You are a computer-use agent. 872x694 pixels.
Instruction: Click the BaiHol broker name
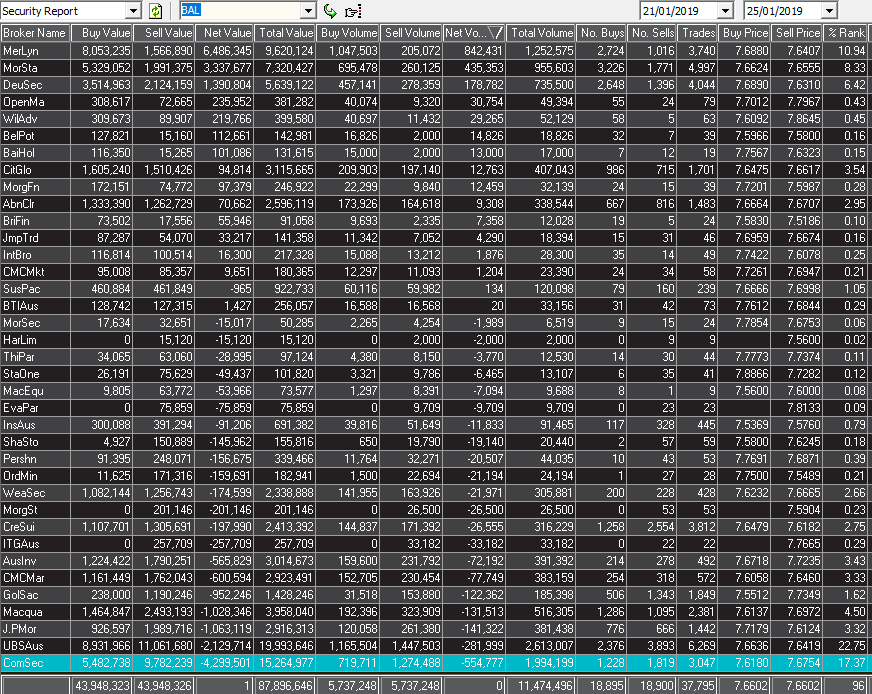19,153
